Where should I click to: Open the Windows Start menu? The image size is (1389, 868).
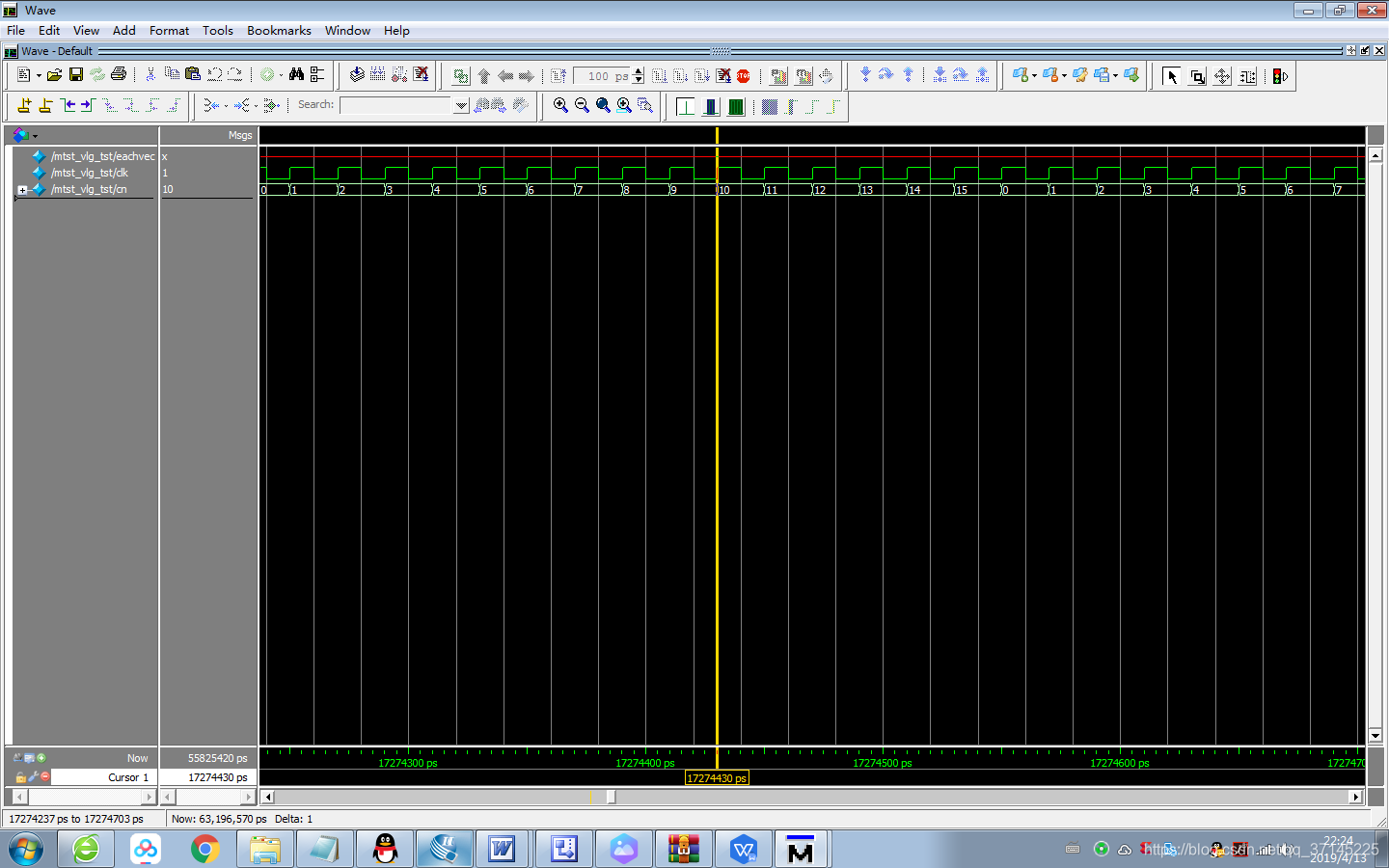pyautogui.click(x=26, y=850)
